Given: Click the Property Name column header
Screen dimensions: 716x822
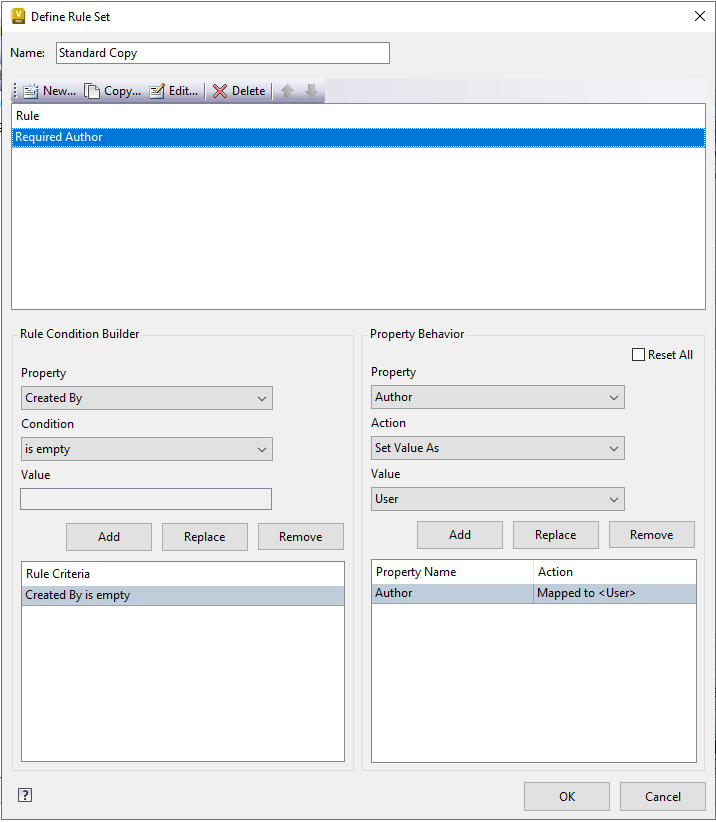Looking at the screenshot, I should 452,572.
